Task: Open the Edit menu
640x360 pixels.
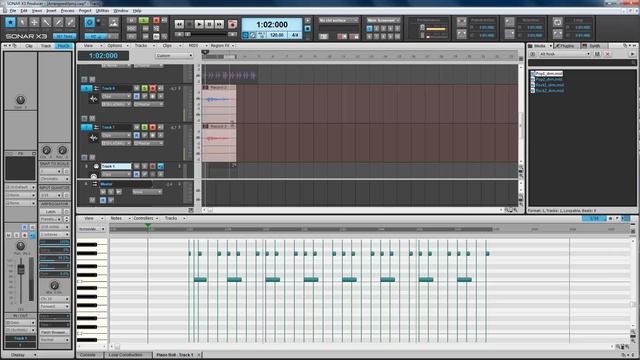Action: 24,11
